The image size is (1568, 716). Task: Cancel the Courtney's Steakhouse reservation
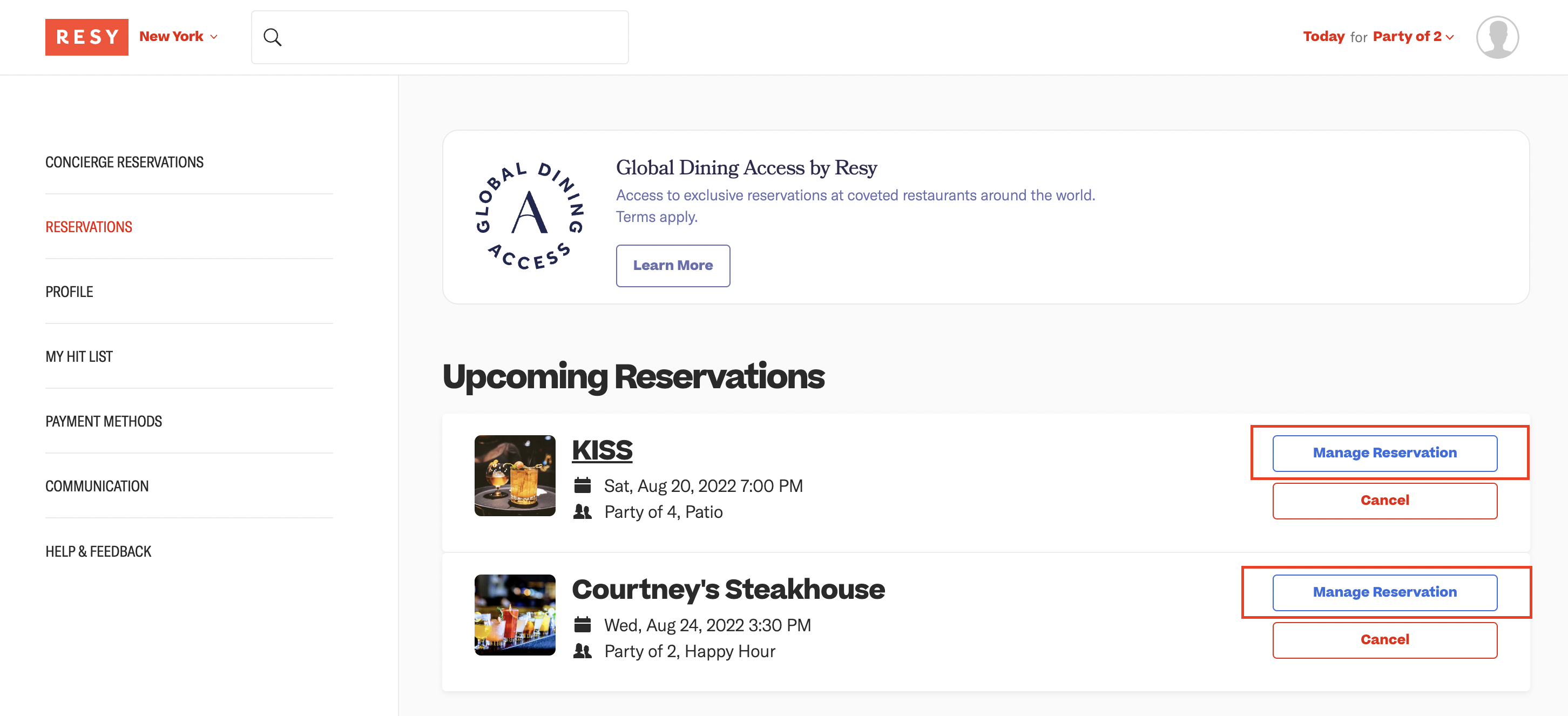(1384, 639)
